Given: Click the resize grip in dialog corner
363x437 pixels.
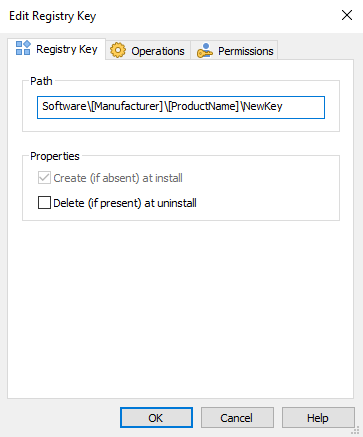Looking at the screenshot, I should pyautogui.click(x=356, y=430).
